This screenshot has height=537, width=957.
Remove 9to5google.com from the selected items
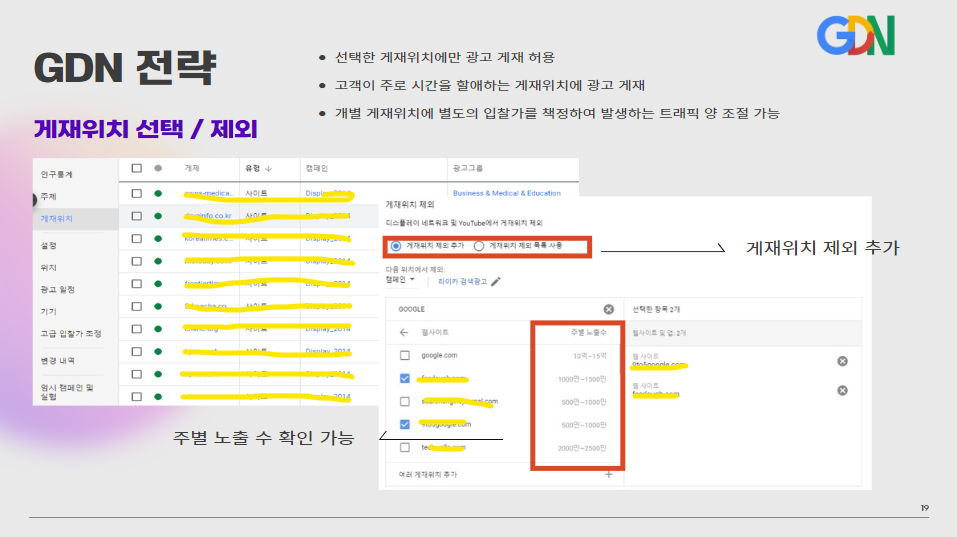click(x=842, y=361)
